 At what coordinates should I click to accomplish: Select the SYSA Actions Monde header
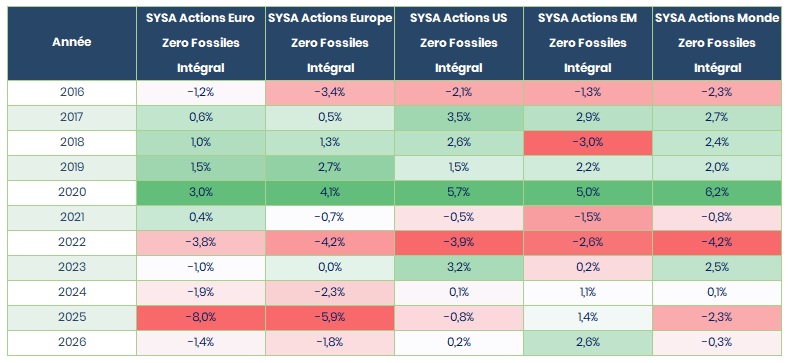pyautogui.click(x=717, y=43)
